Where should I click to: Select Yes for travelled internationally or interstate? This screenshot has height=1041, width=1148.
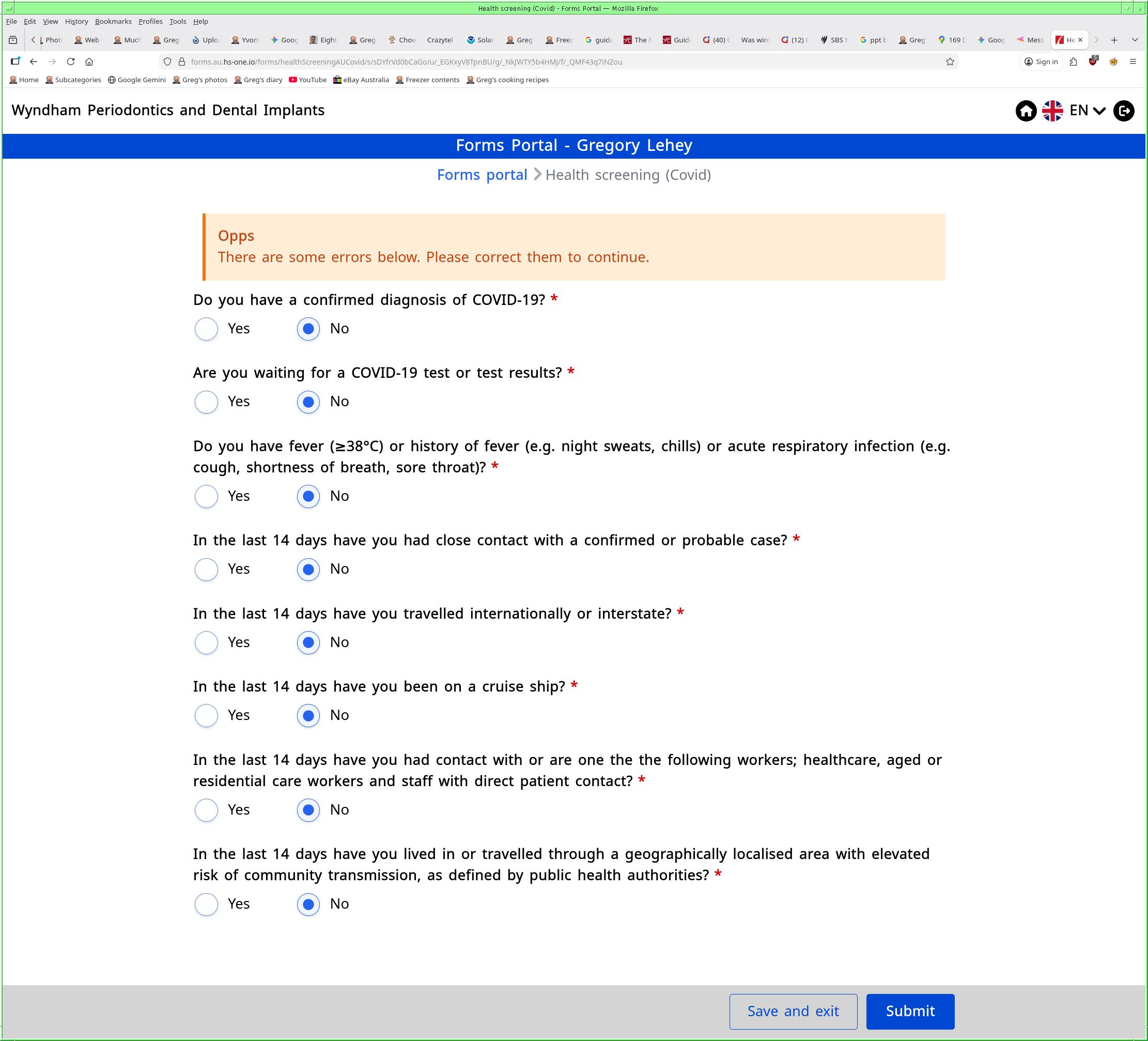click(206, 642)
